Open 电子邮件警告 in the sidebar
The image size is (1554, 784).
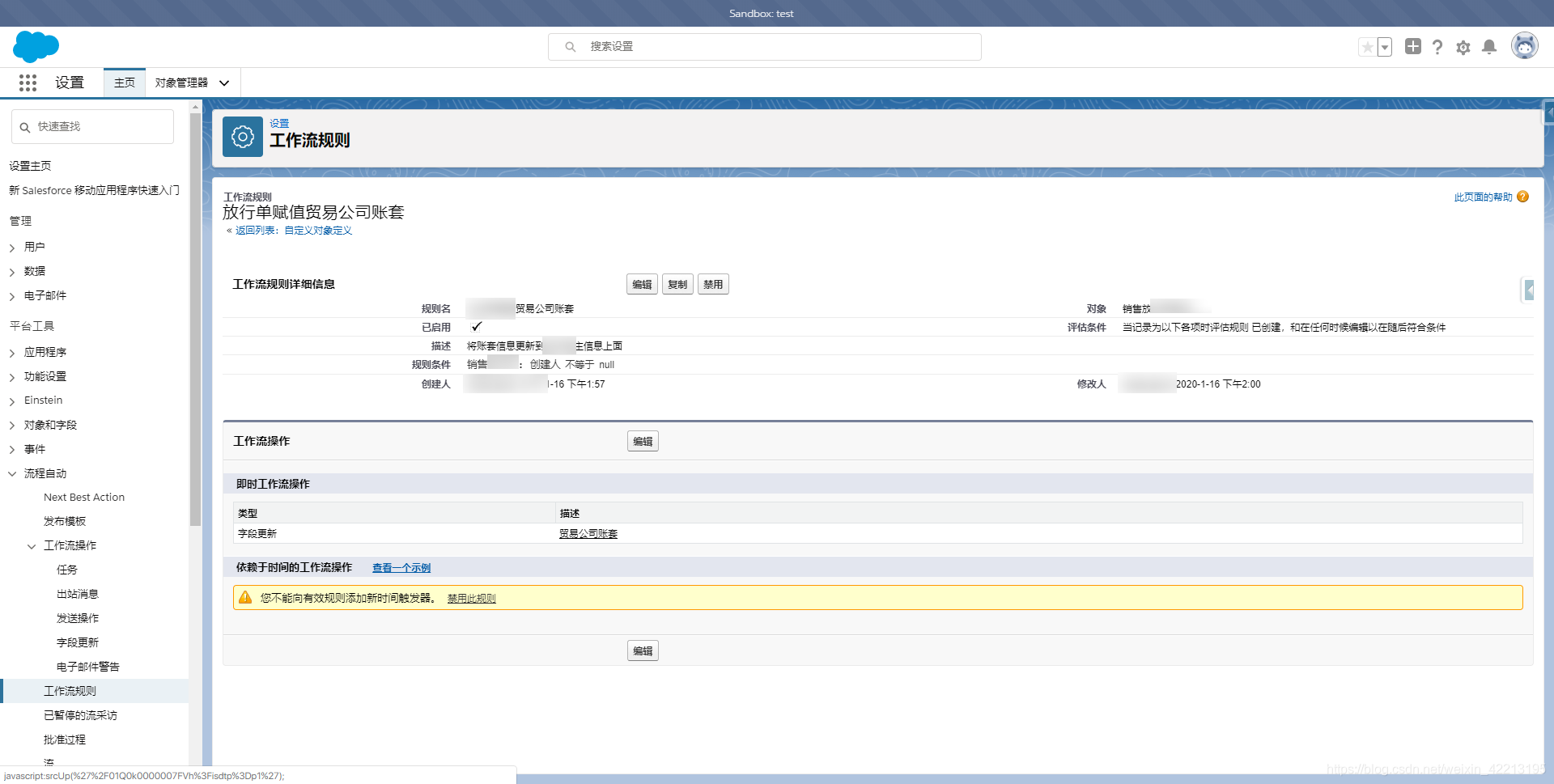tap(88, 667)
